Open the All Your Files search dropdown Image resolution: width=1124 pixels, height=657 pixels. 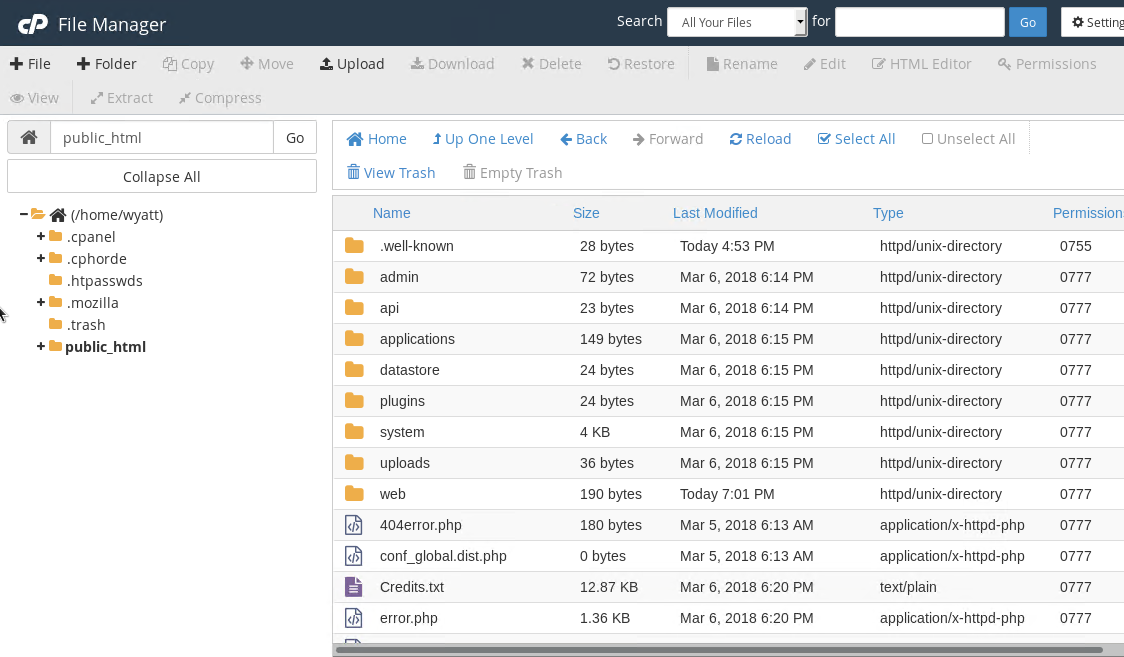[737, 22]
